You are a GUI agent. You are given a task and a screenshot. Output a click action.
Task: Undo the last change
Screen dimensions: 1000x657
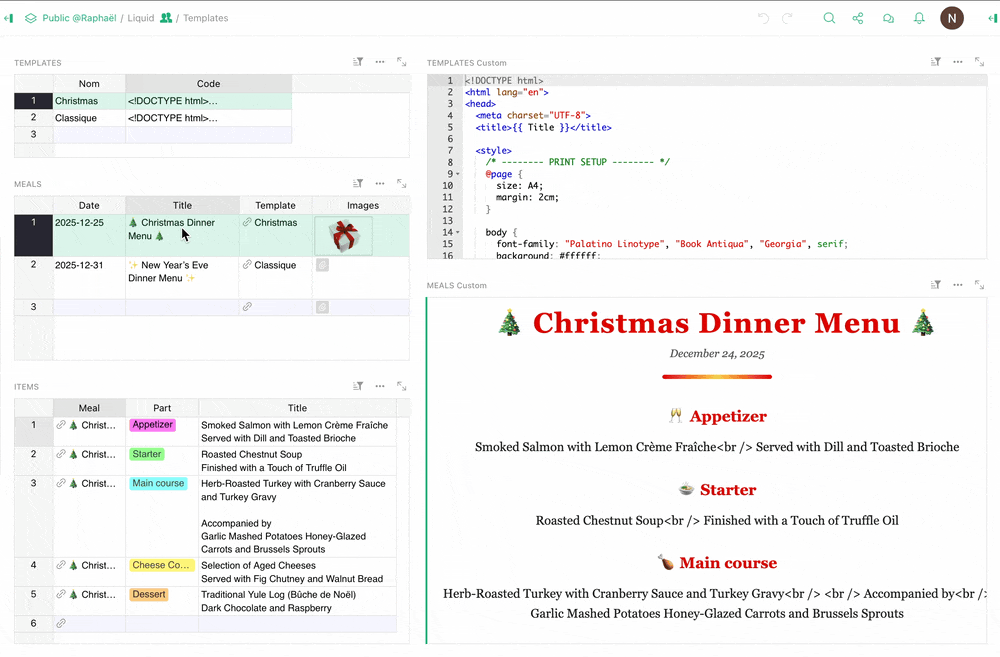pos(762,18)
